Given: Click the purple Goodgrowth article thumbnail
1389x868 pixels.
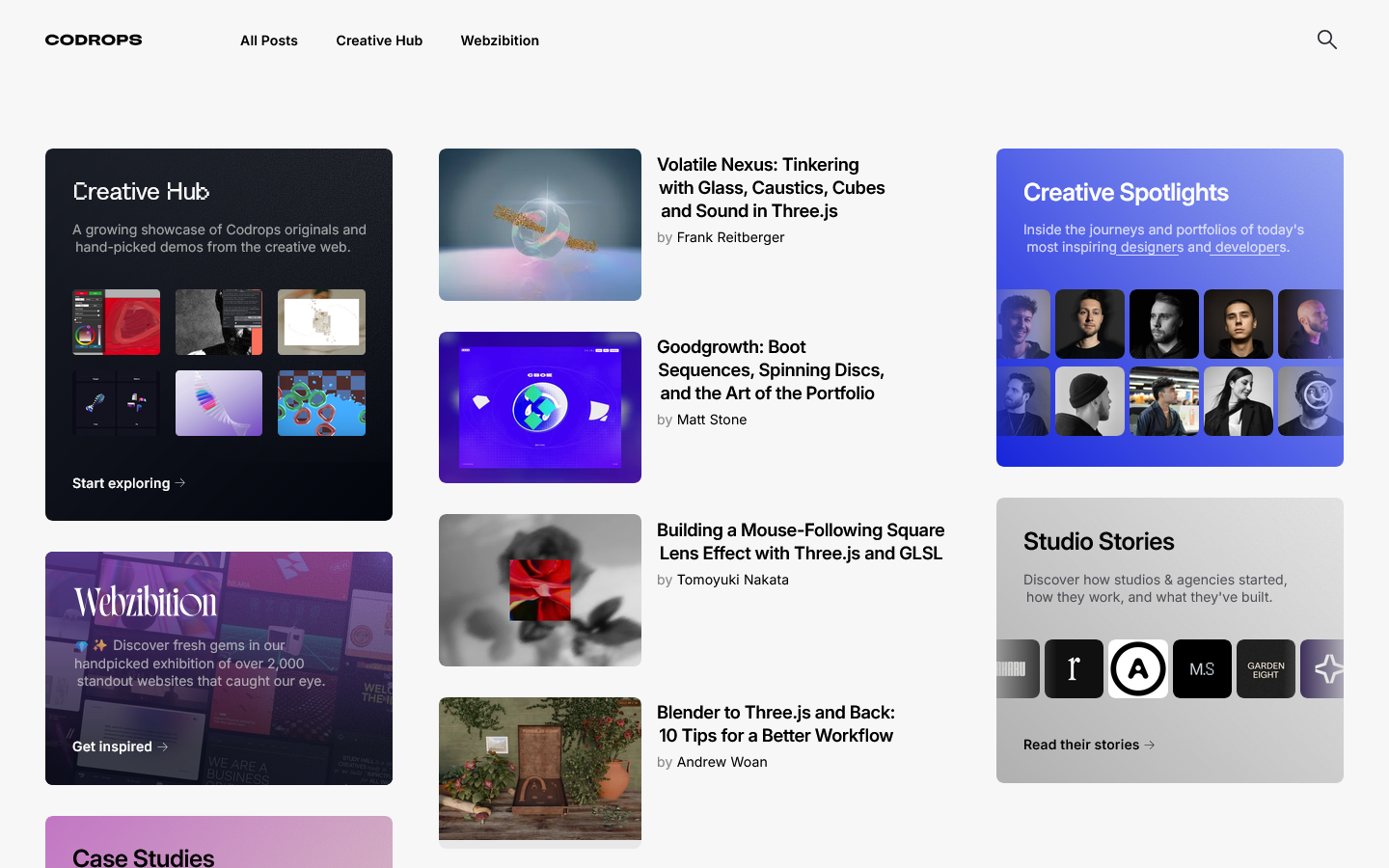Looking at the screenshot, I should coord(540,407).
